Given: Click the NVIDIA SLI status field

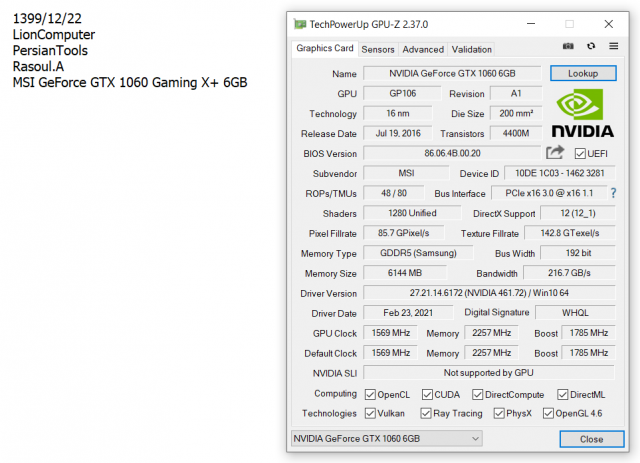Looking at the screenshot, I should tap(489, 373).
